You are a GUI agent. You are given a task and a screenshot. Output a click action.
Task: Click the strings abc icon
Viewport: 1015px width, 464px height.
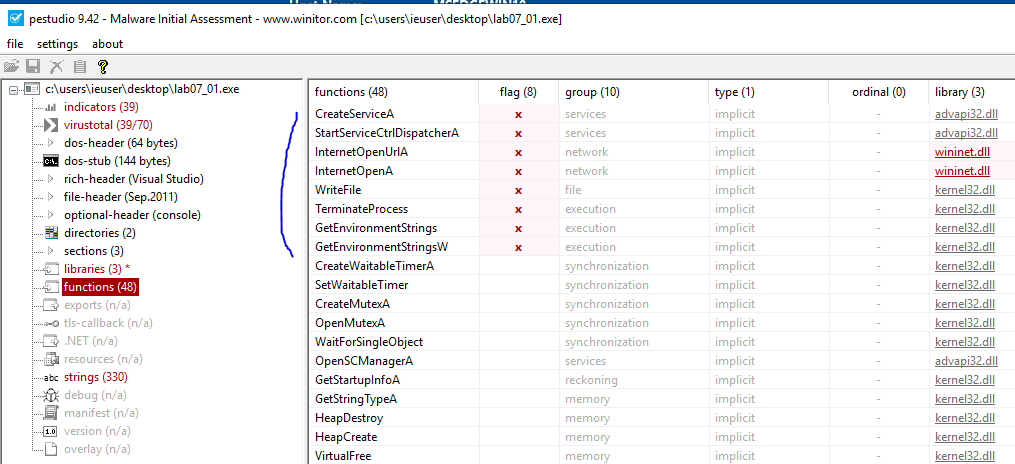pyautogui.click(x=50, y=377)
